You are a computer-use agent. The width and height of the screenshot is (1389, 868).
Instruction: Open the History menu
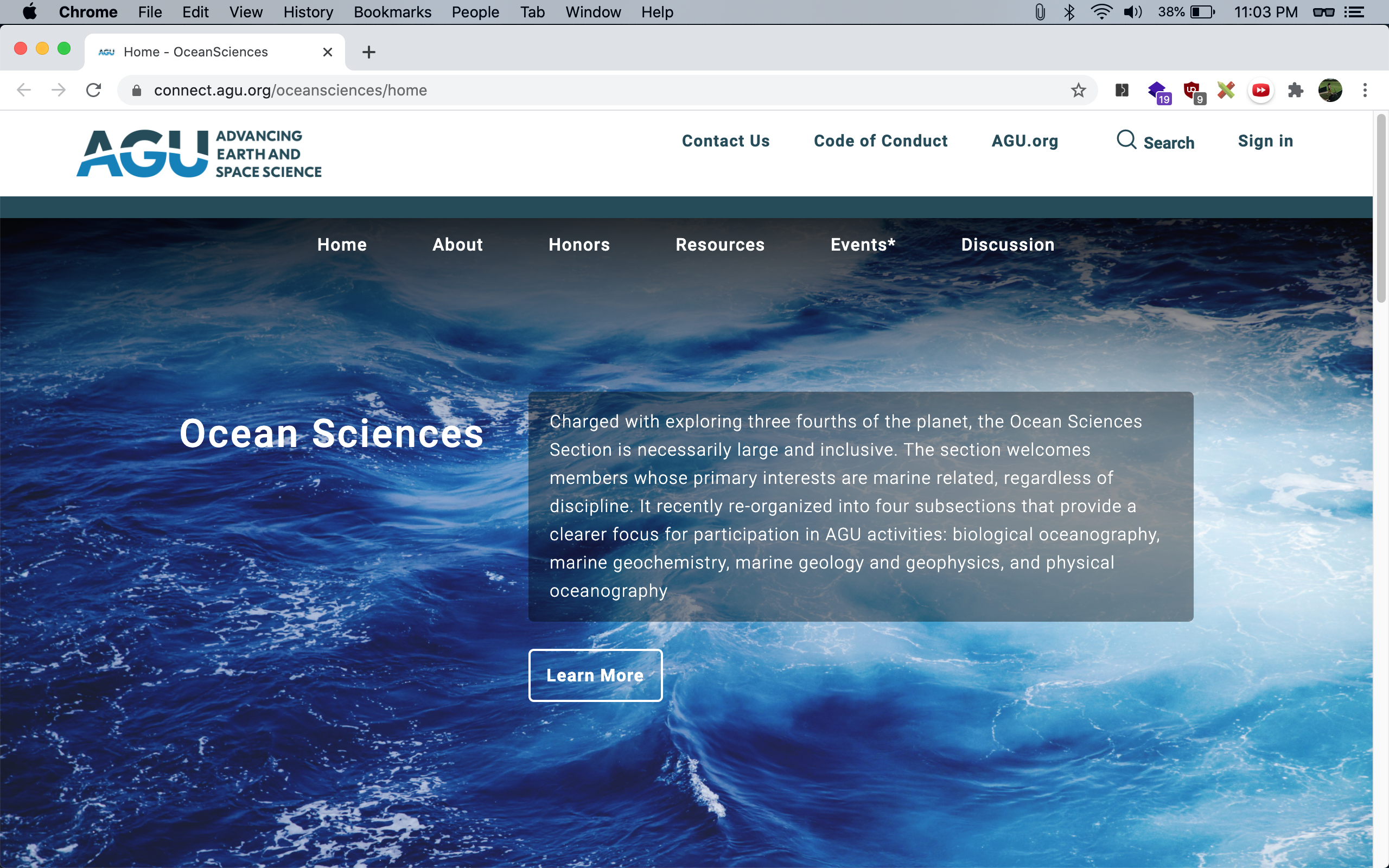(x=308, y=12)
